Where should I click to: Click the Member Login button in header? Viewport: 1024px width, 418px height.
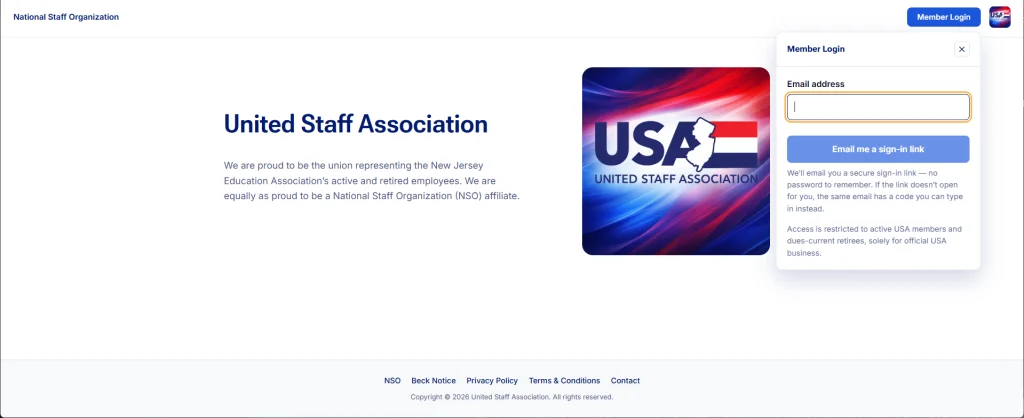point(943,17)
